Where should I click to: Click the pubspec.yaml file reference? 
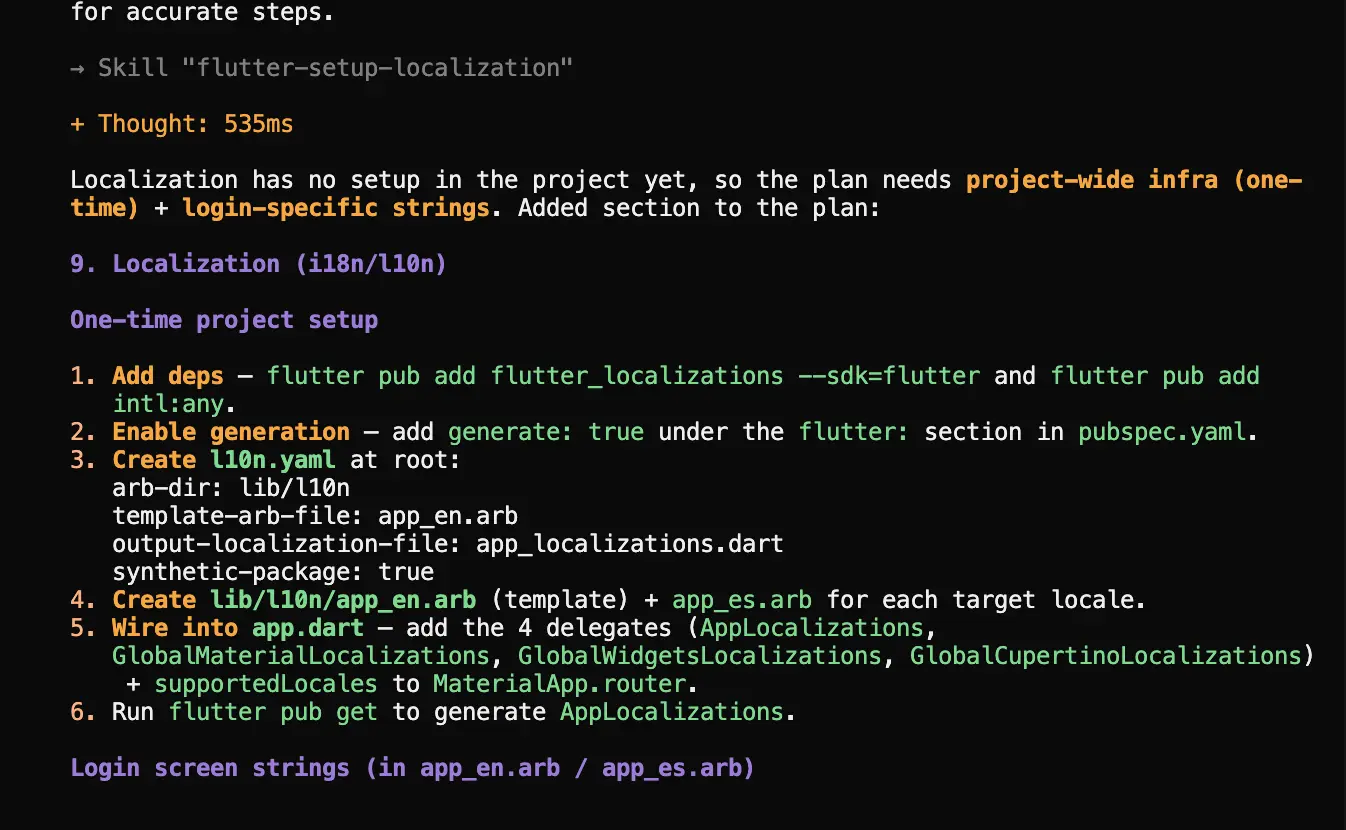[x=1162, y=432]
